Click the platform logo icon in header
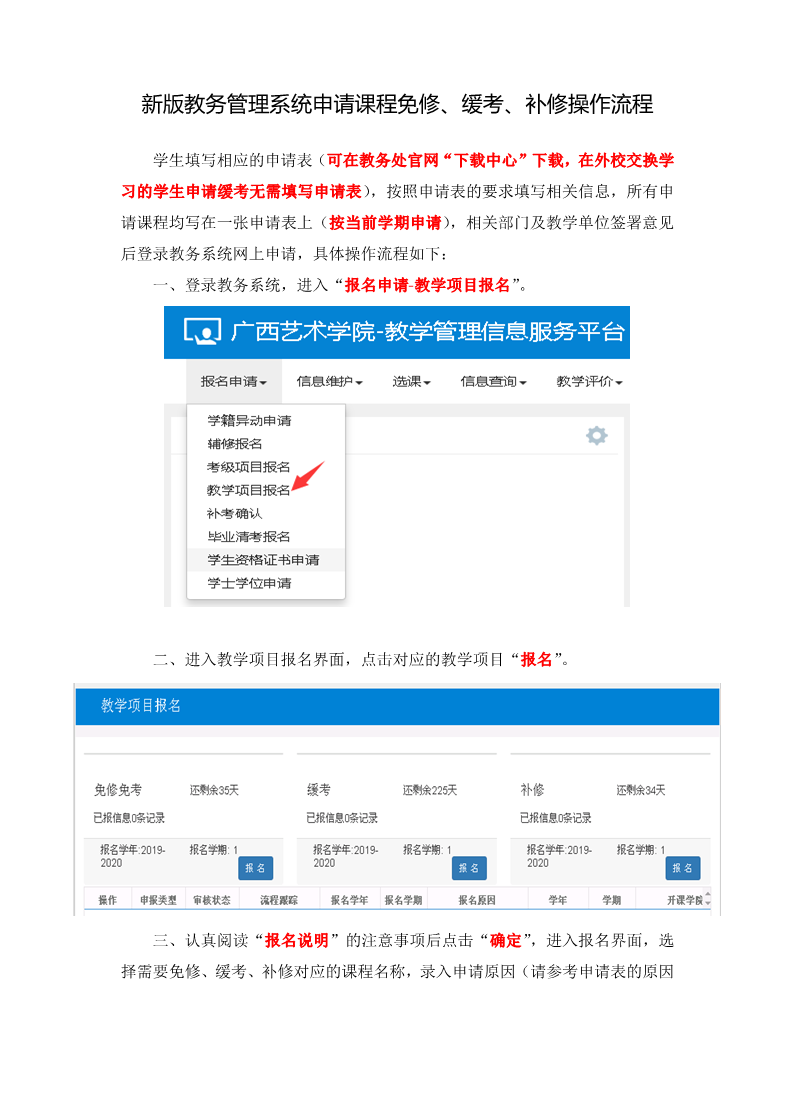The width and height of the screenshot is (794, 1108). pos(201,332)
